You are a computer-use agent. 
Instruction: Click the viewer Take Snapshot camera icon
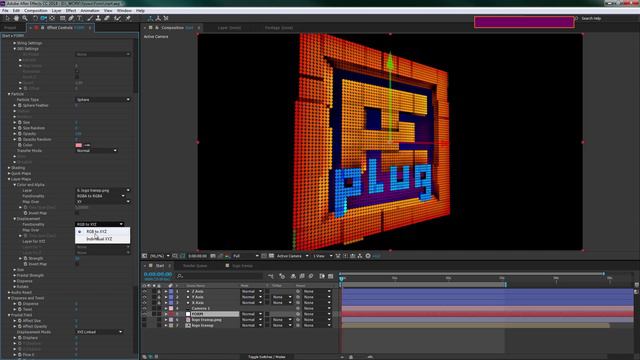tap(213, 256)
